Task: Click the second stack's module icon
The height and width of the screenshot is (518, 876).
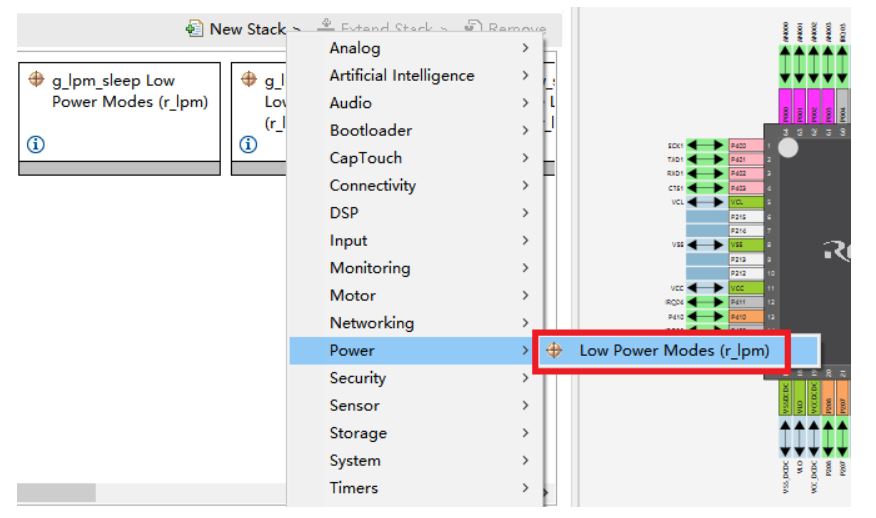Action: click(249, 79)
